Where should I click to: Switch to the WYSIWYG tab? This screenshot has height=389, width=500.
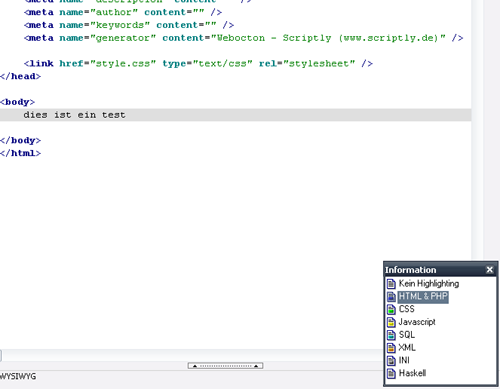[x=18, y=376]
